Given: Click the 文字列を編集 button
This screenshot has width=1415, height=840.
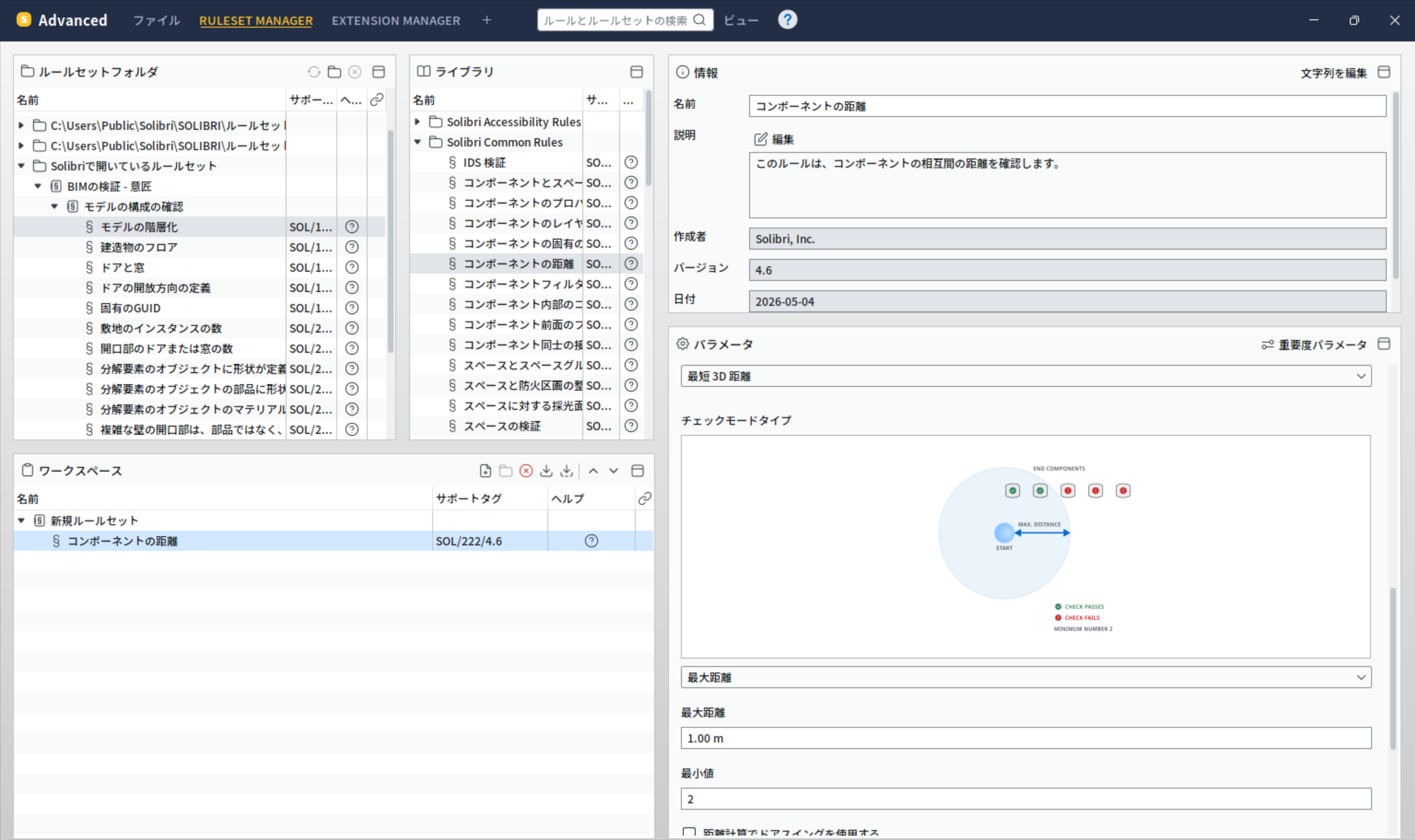Looking at the screenshot, I should click(x=1334, y=73).
